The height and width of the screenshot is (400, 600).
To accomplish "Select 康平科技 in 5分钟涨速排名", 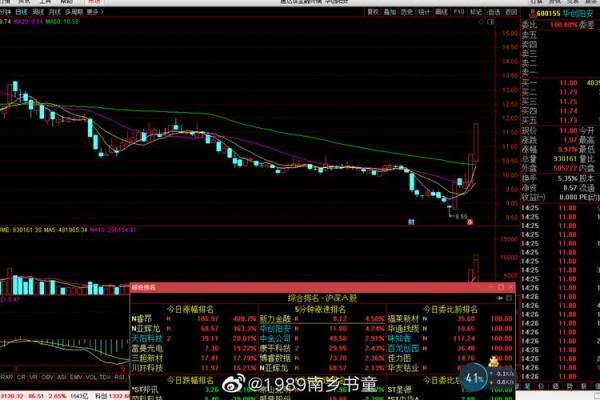I will coord(276,348).
